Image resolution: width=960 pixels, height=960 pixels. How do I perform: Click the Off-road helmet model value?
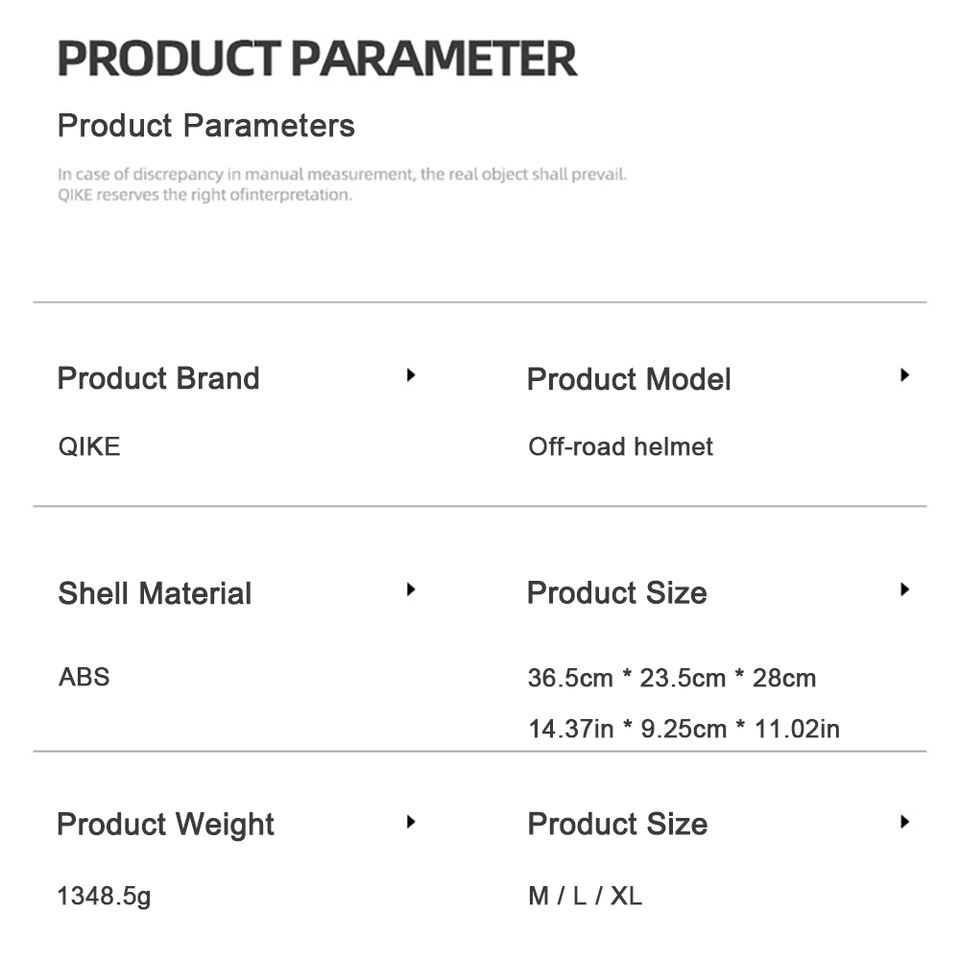(x=620, y=446)
